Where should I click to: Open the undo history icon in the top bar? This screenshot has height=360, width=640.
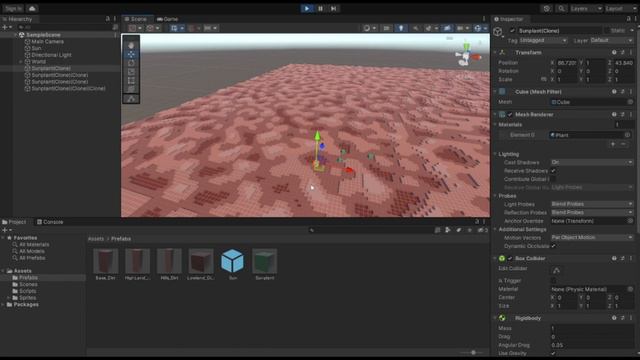coord(547,8)
